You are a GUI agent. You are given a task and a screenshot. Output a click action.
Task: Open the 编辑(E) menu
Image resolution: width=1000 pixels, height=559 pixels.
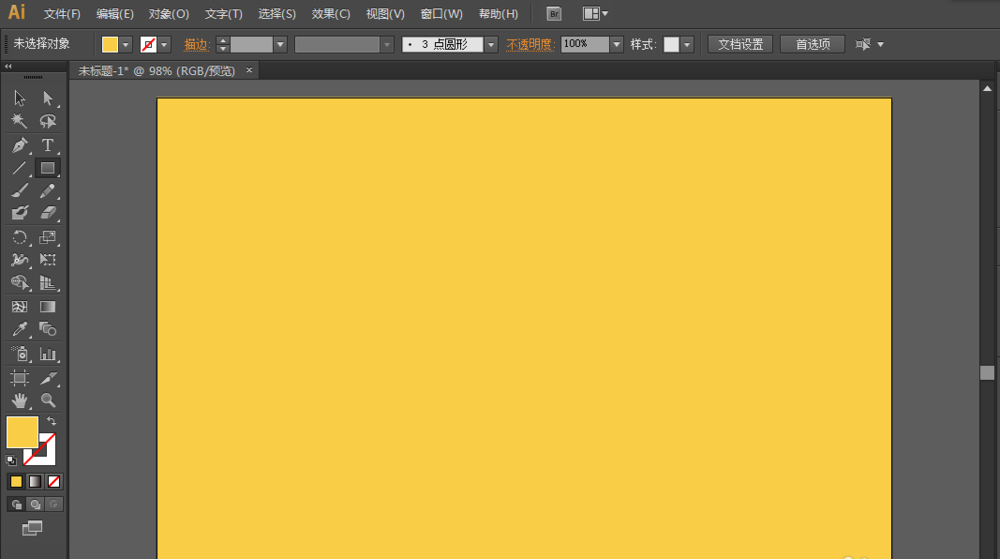115,14
